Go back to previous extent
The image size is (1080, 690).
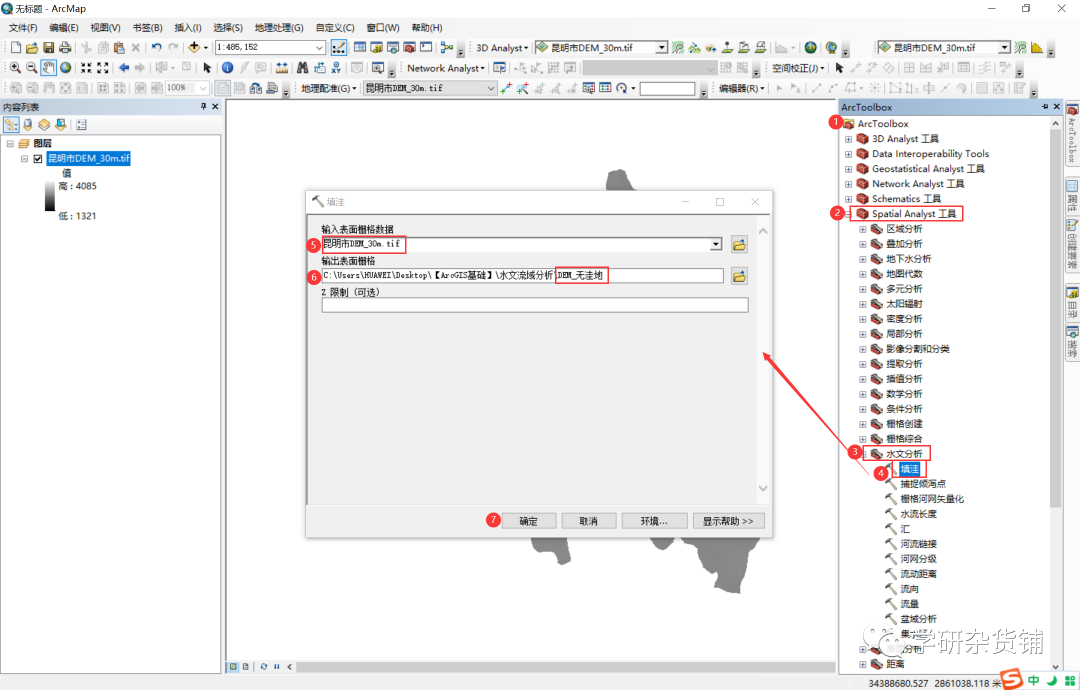click(x=124, y=67)
